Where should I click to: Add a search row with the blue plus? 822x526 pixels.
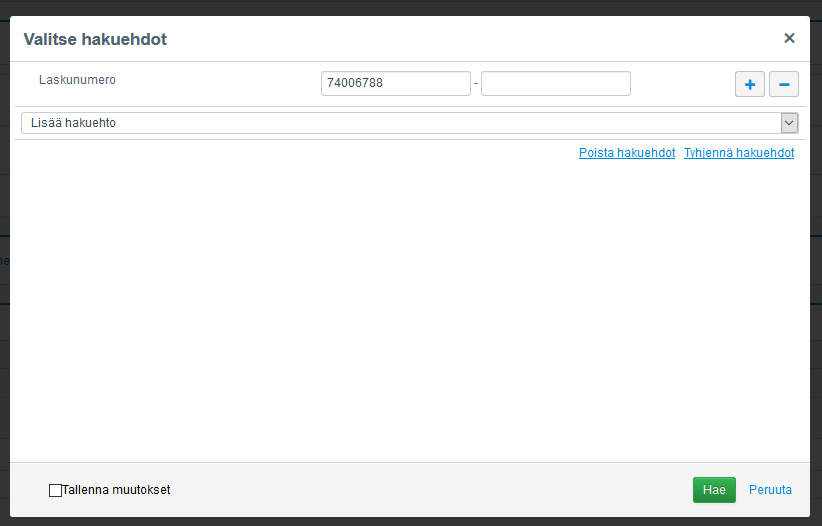[750, 84]
